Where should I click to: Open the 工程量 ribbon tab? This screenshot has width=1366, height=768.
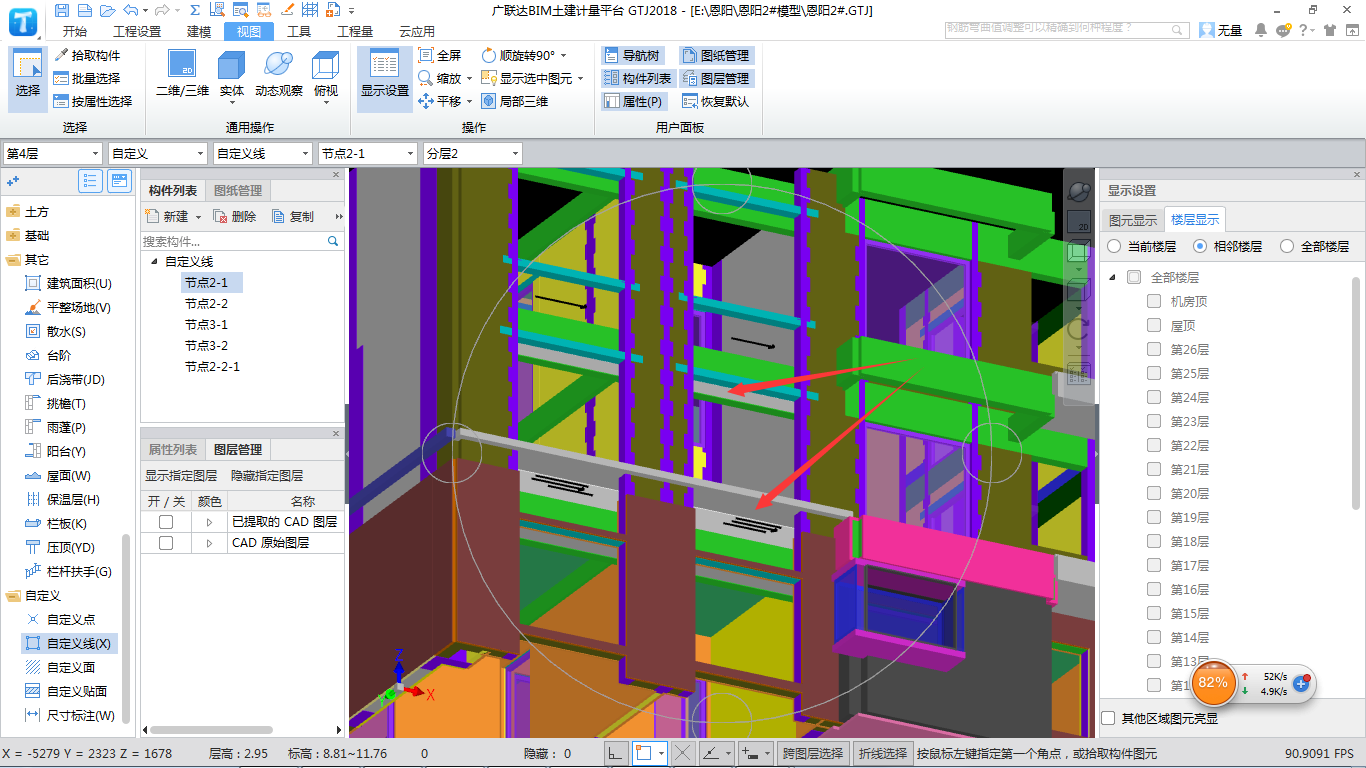coord(355,31)
